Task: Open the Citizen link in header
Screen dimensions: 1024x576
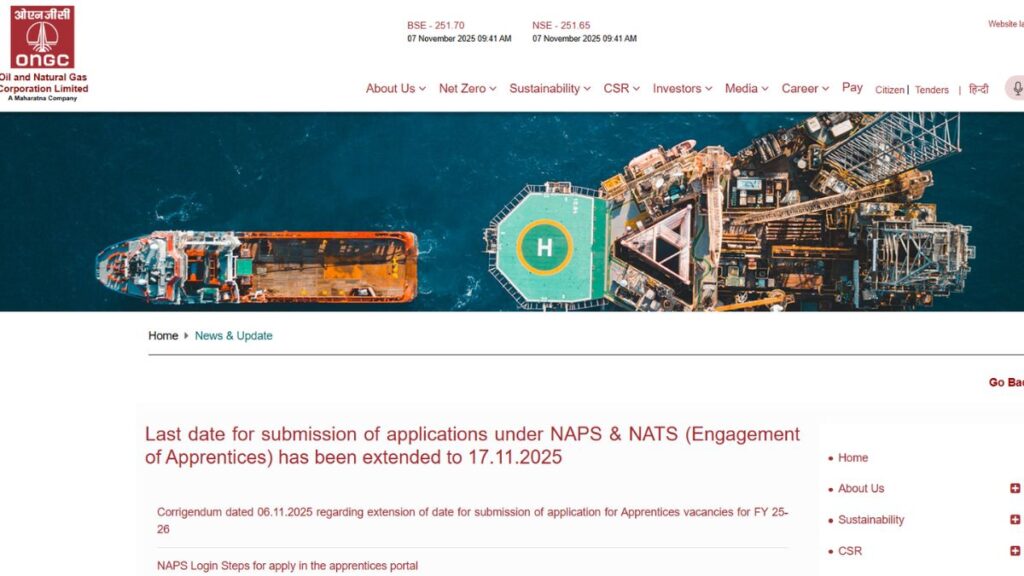Action: pyautogui.click(x=889, y=89)
